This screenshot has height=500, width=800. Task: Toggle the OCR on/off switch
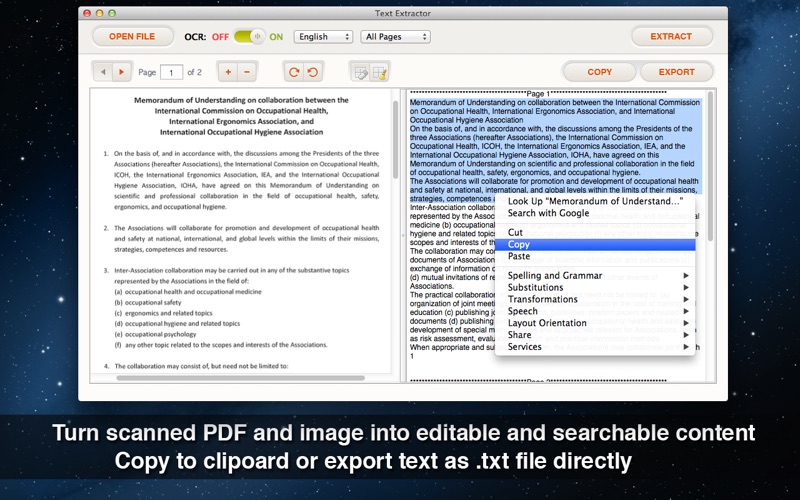tap(249, 37)
